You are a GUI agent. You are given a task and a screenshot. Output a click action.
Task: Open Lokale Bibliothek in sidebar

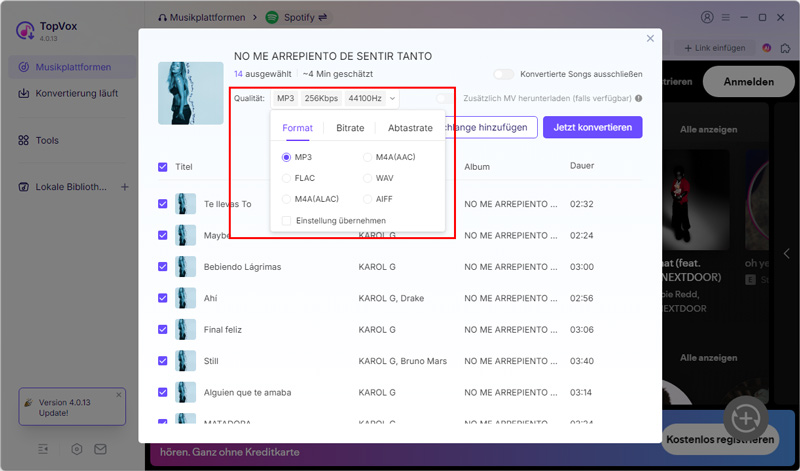63,187
